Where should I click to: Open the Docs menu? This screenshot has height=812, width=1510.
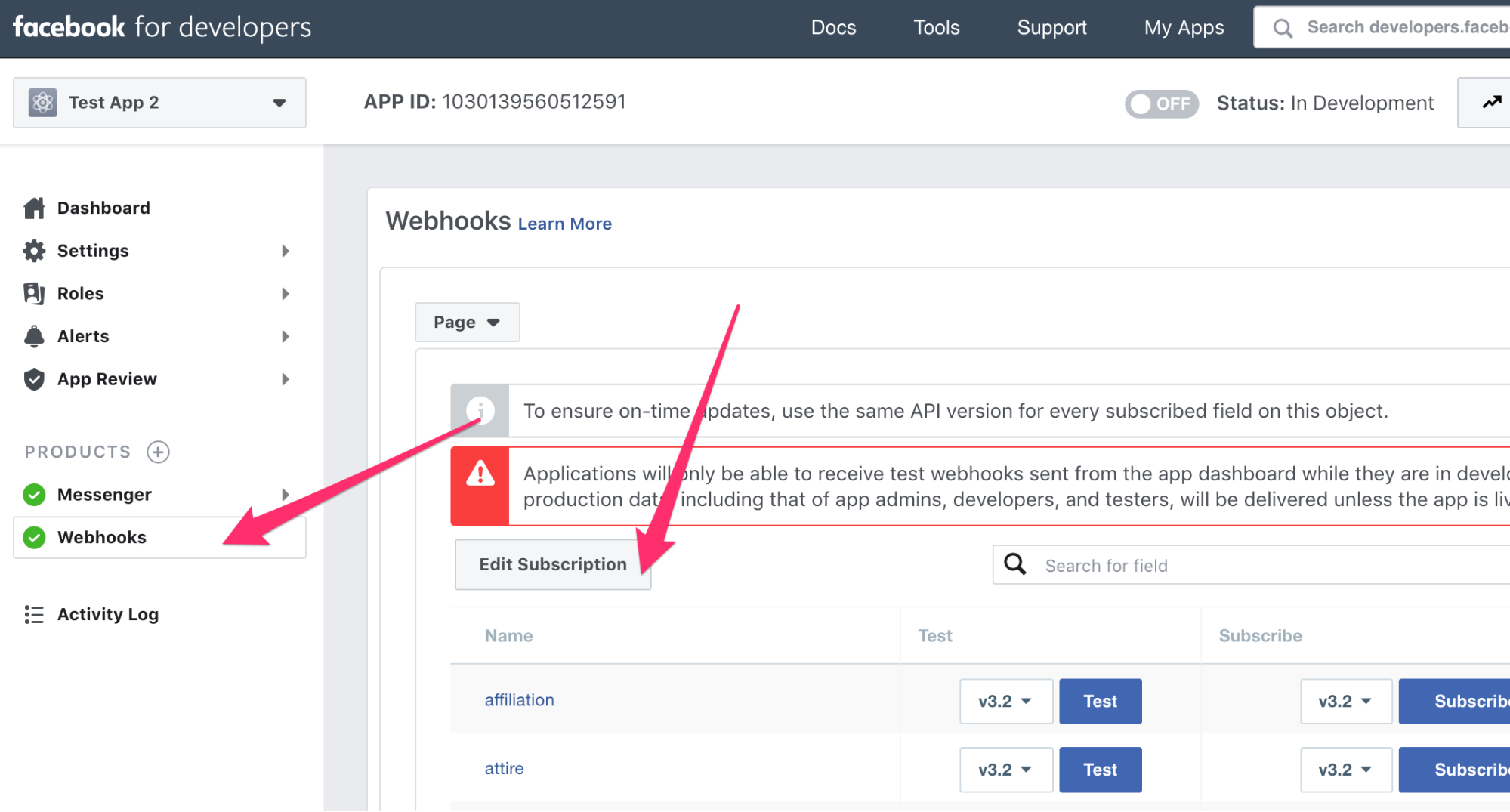coord(833,28)
